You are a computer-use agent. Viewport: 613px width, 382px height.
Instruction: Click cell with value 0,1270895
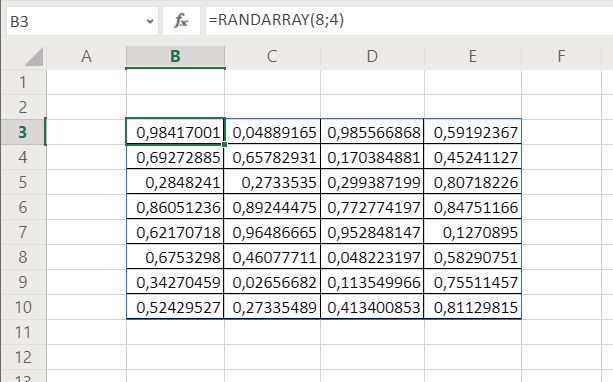[x=473, y=232]
